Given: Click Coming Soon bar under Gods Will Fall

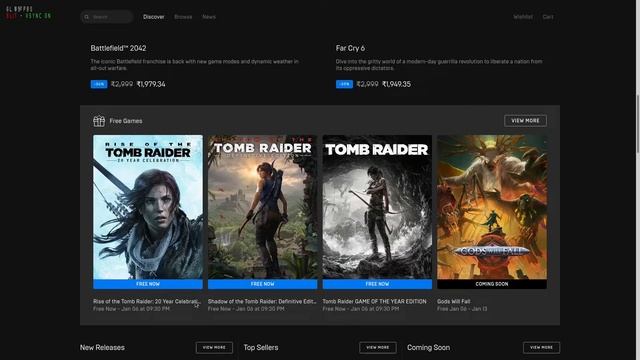Looking at the screenshot, I should 492,284.
